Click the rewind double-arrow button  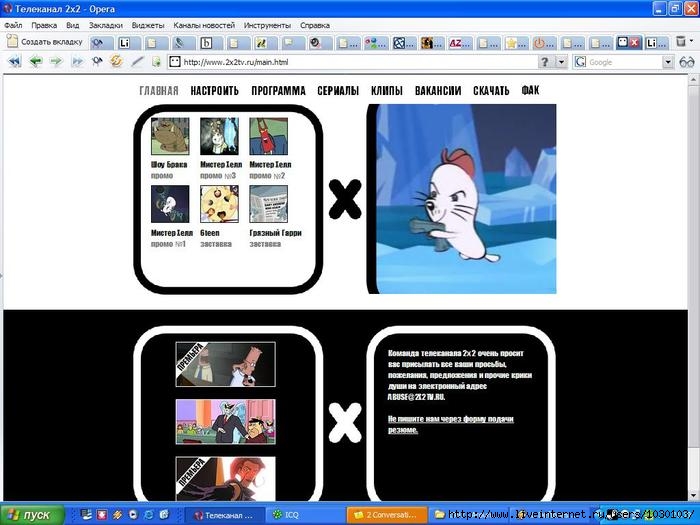coord(15,61)
